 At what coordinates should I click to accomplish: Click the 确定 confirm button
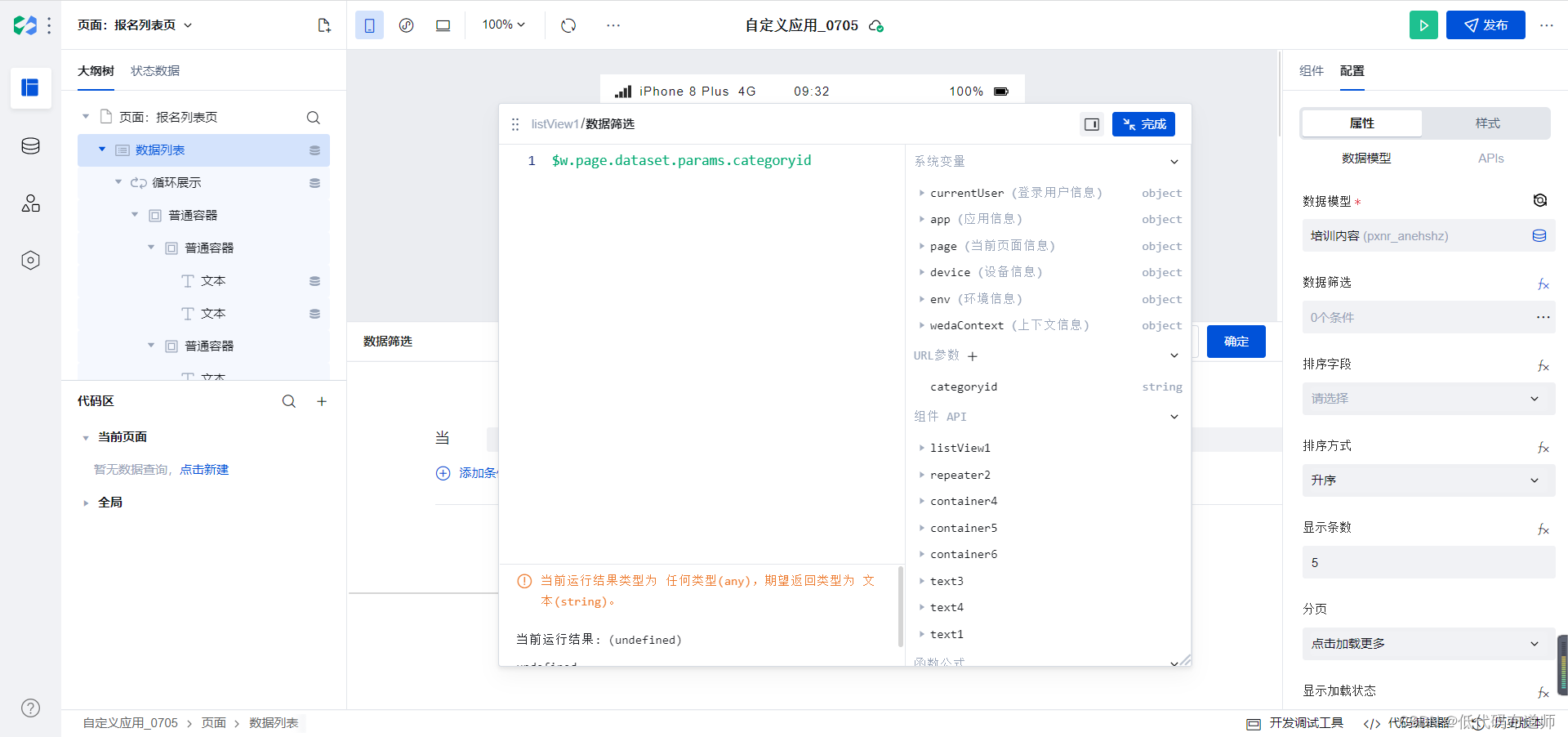click(x=1236, y=342)
